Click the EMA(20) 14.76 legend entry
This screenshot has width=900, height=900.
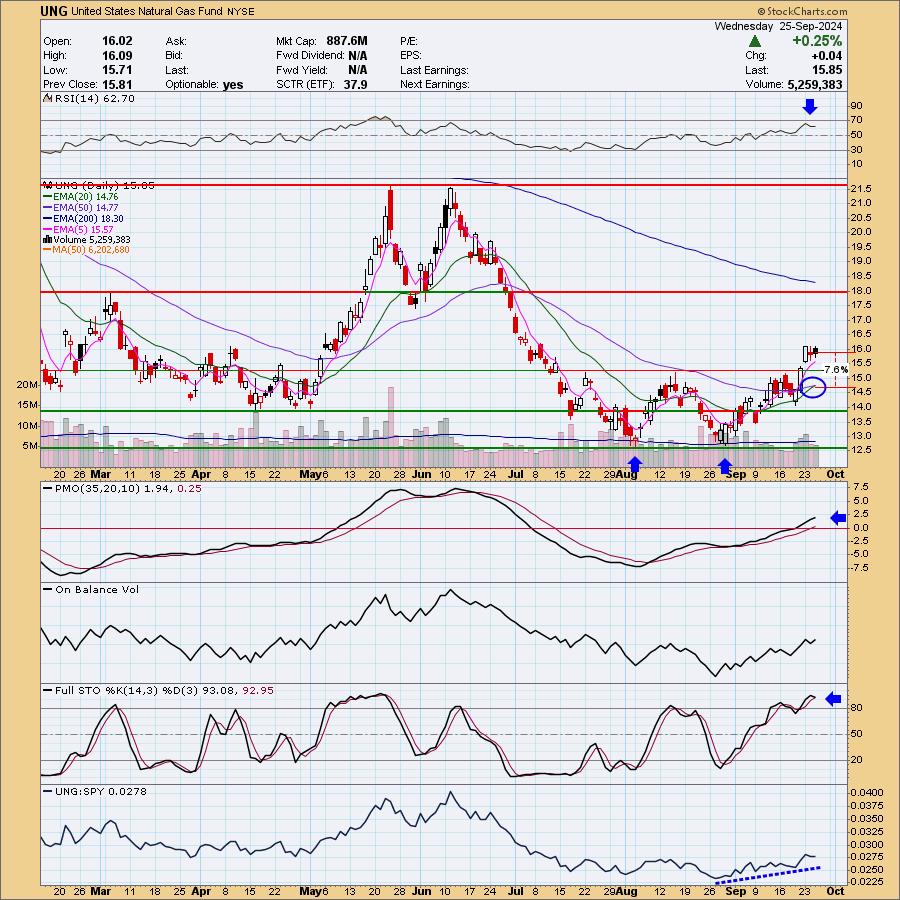click(86, 197)
